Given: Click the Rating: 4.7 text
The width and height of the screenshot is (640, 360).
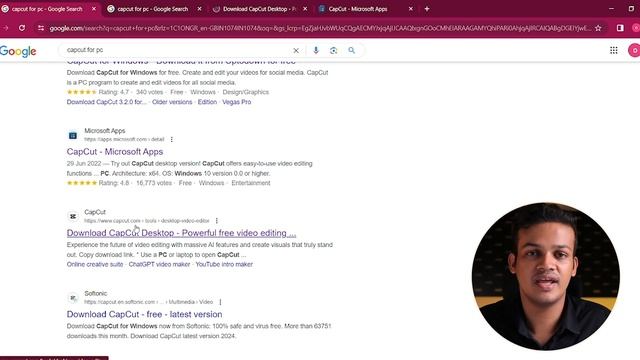Looking at the screenshot, I should point(113,92).
